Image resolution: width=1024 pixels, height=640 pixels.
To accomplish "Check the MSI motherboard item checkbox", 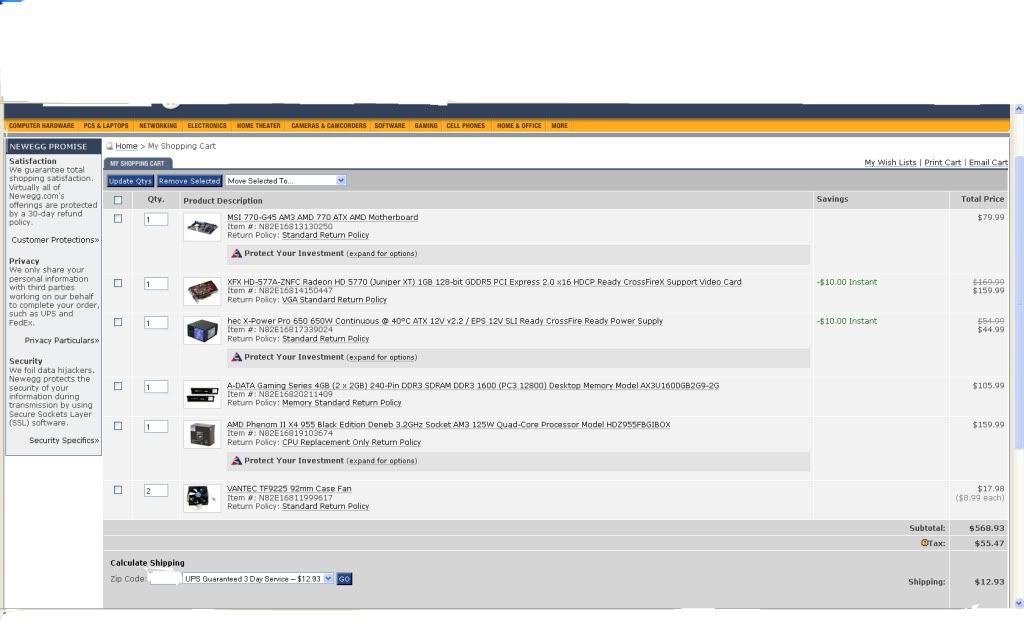I will [x=118, y=218].
